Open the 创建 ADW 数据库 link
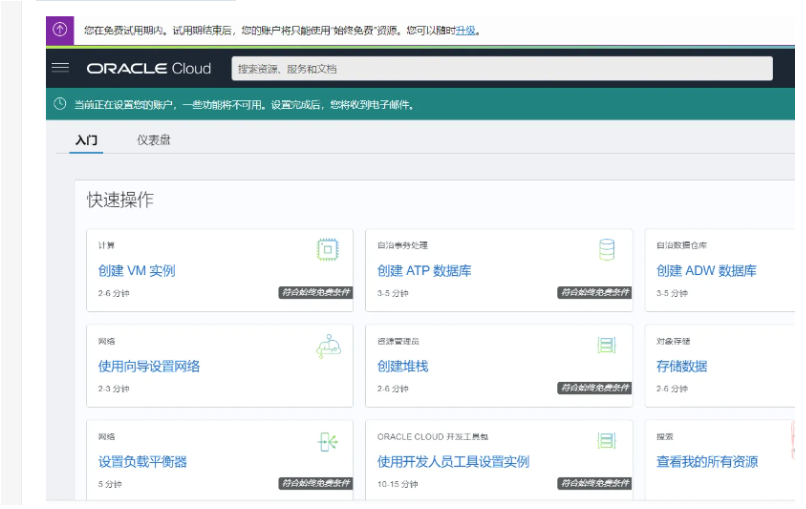Screen dimensions: 806x509 706,271
